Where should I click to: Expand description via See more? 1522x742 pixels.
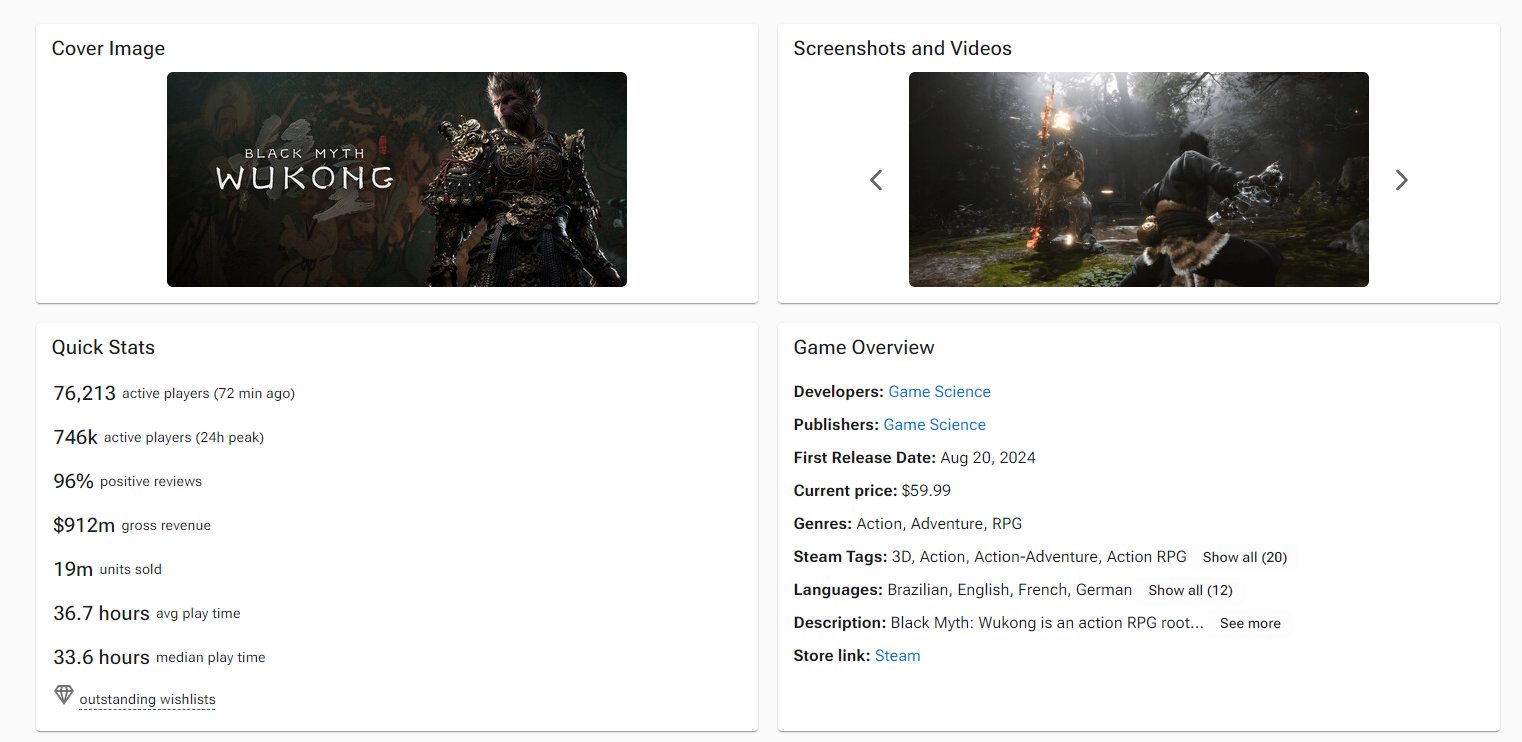tap(1250, 623)
